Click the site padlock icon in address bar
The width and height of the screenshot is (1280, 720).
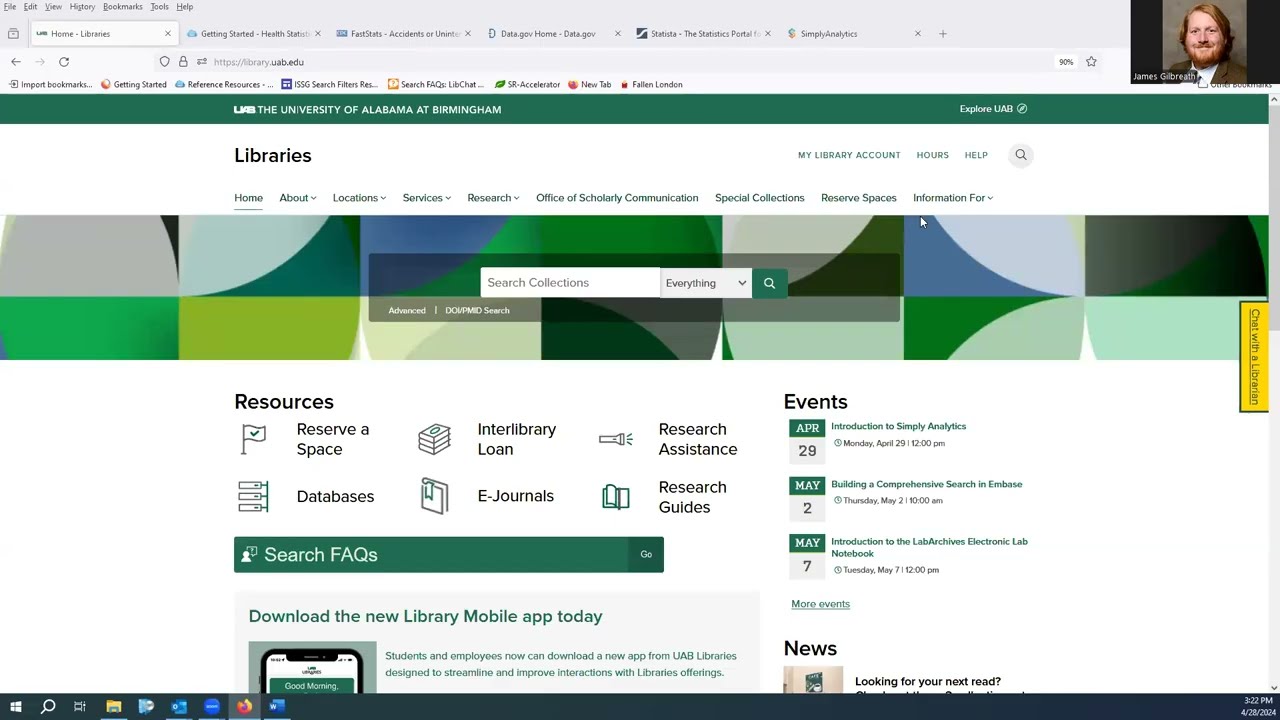point(183,62)
